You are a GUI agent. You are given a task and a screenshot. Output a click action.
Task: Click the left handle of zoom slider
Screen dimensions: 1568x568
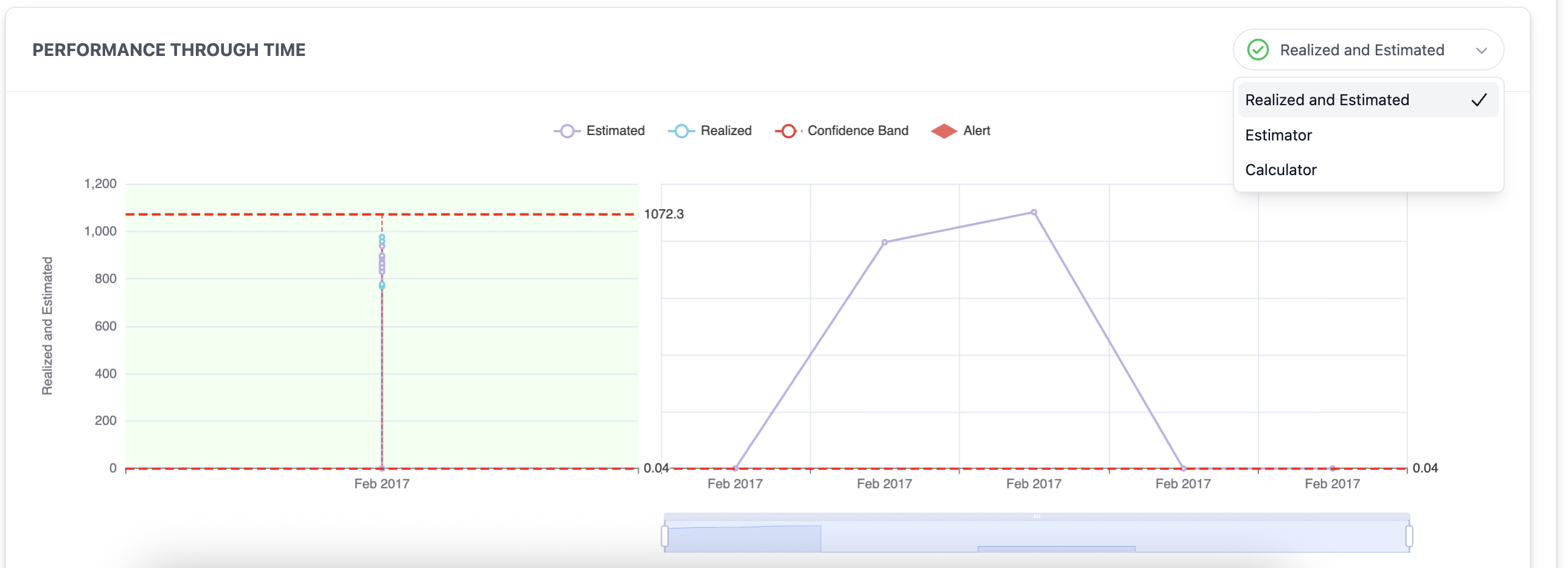(x=665, y=536)
